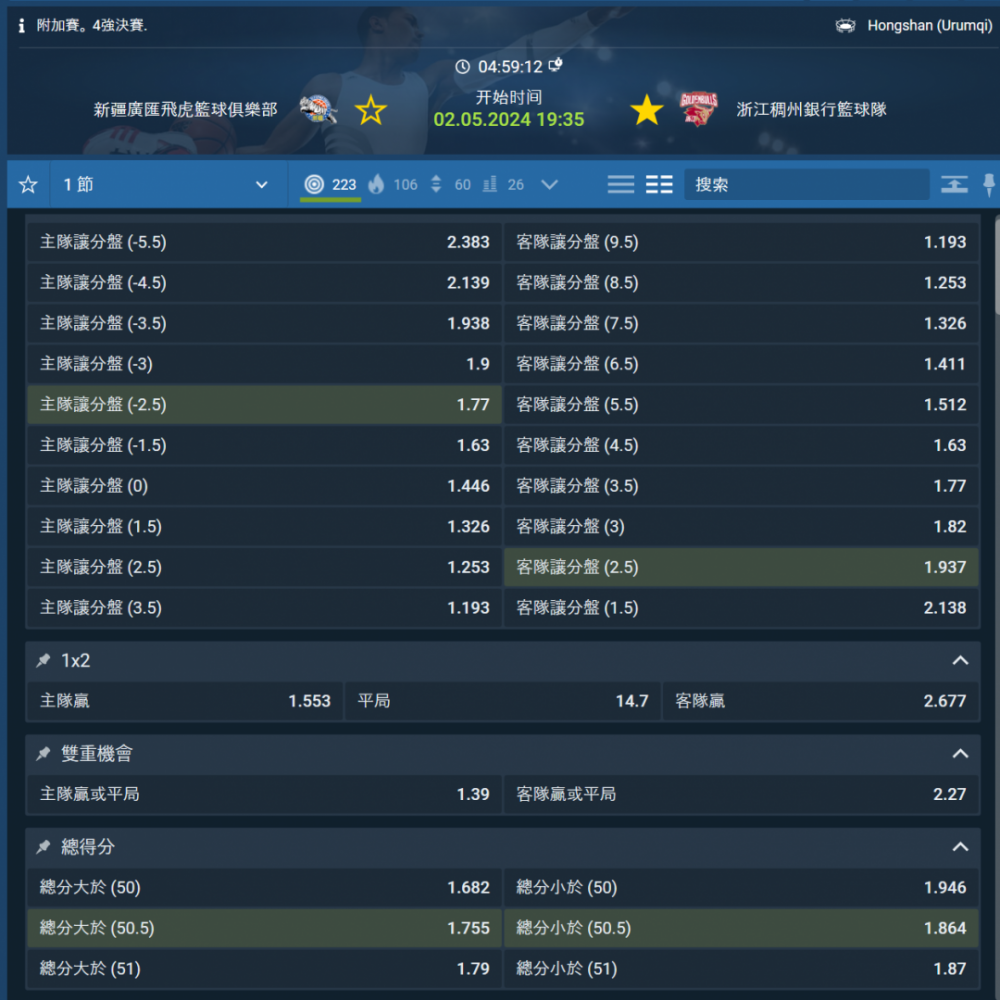1000x1000 pixels.
Task: Select the up-down arrows tab showing 60
Action: coord(451,185)
